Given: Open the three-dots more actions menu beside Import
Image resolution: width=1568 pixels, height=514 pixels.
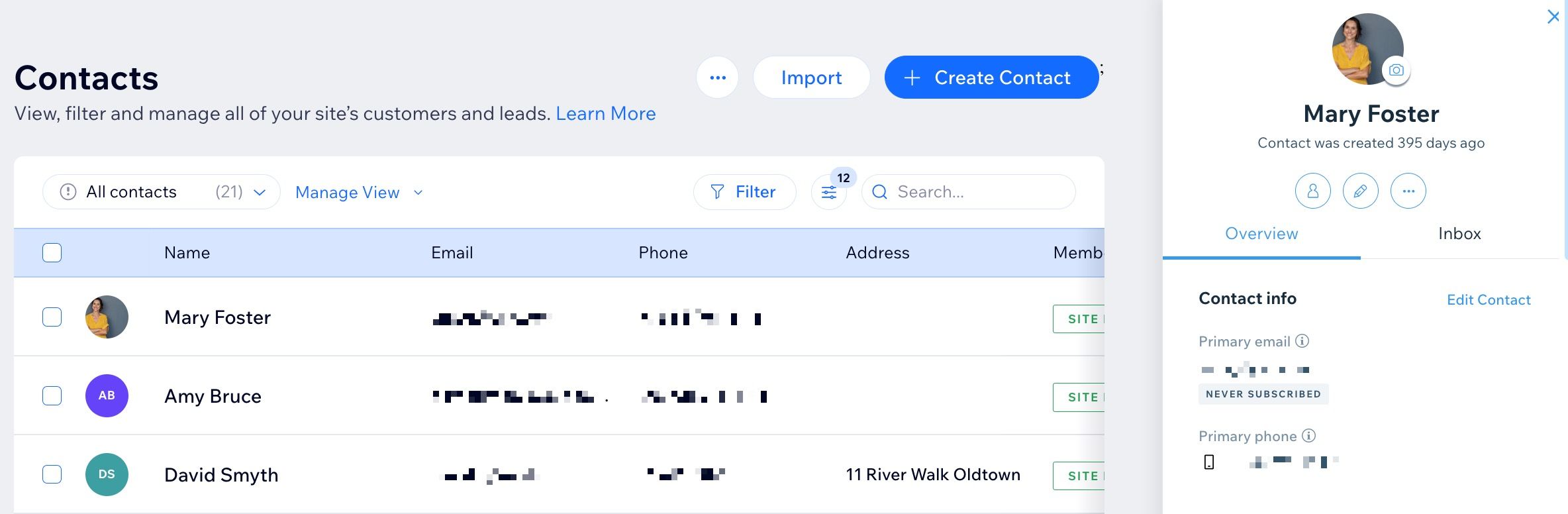Looking at the screenshot, I should [717, 77].
